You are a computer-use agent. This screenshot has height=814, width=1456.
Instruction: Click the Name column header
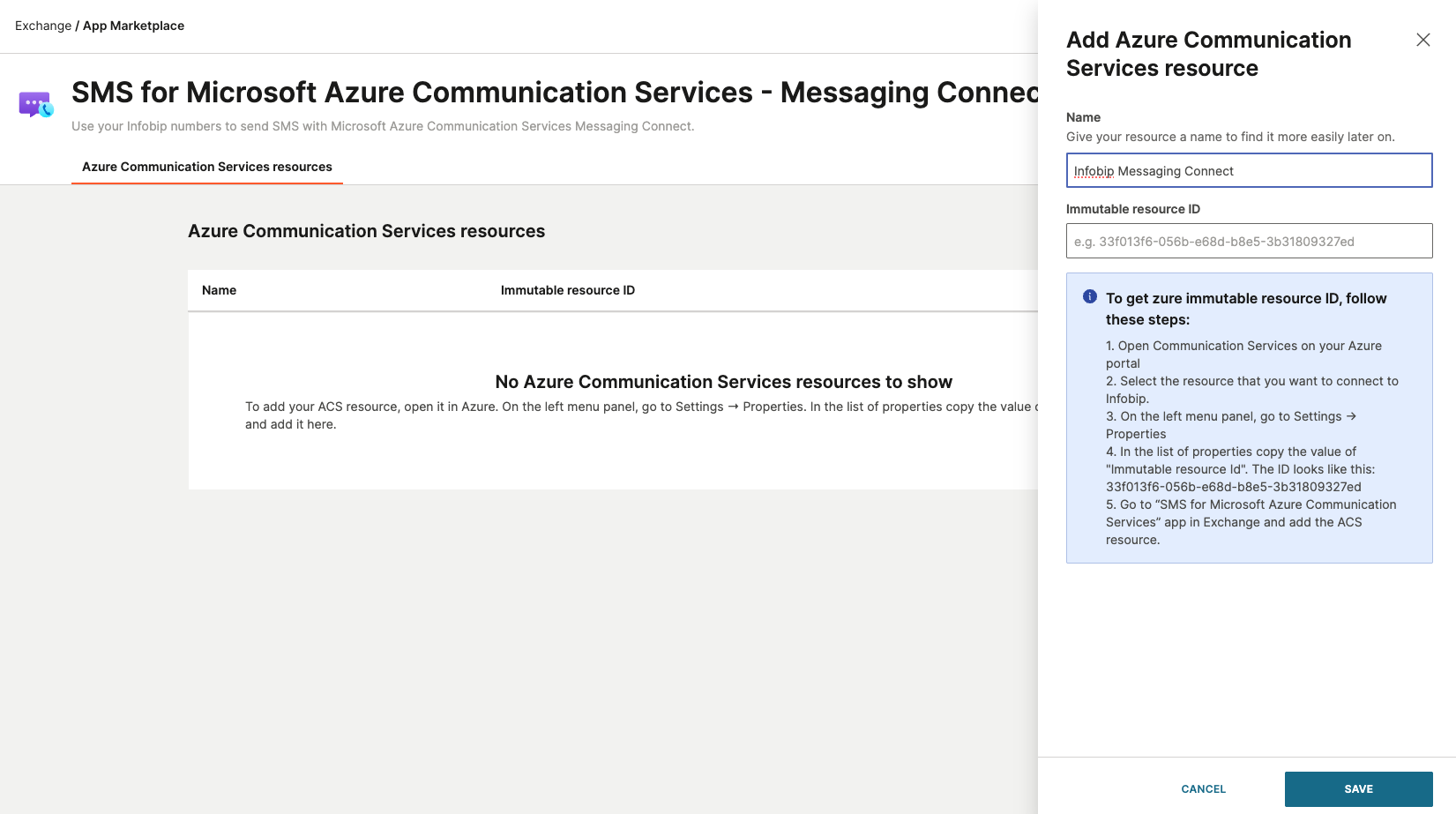pyautogui.click(x=219, y=290)
